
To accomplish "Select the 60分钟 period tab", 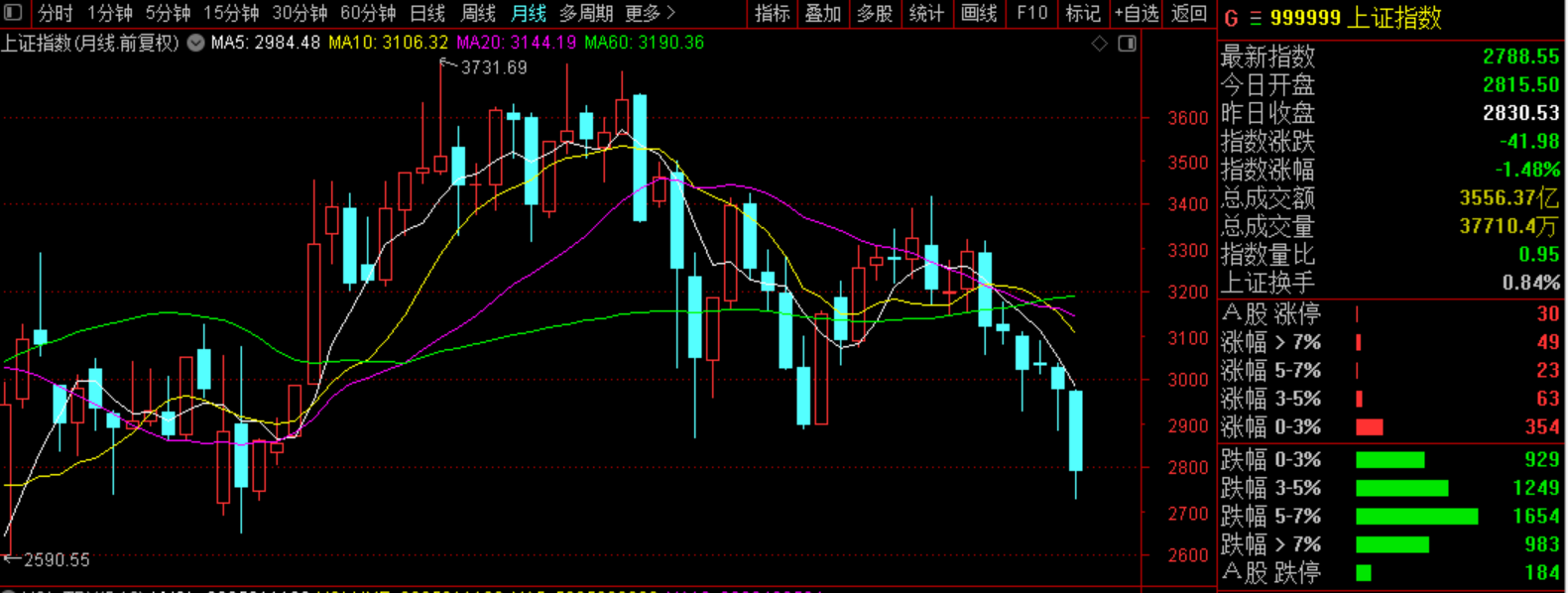I will click(368, 13).
